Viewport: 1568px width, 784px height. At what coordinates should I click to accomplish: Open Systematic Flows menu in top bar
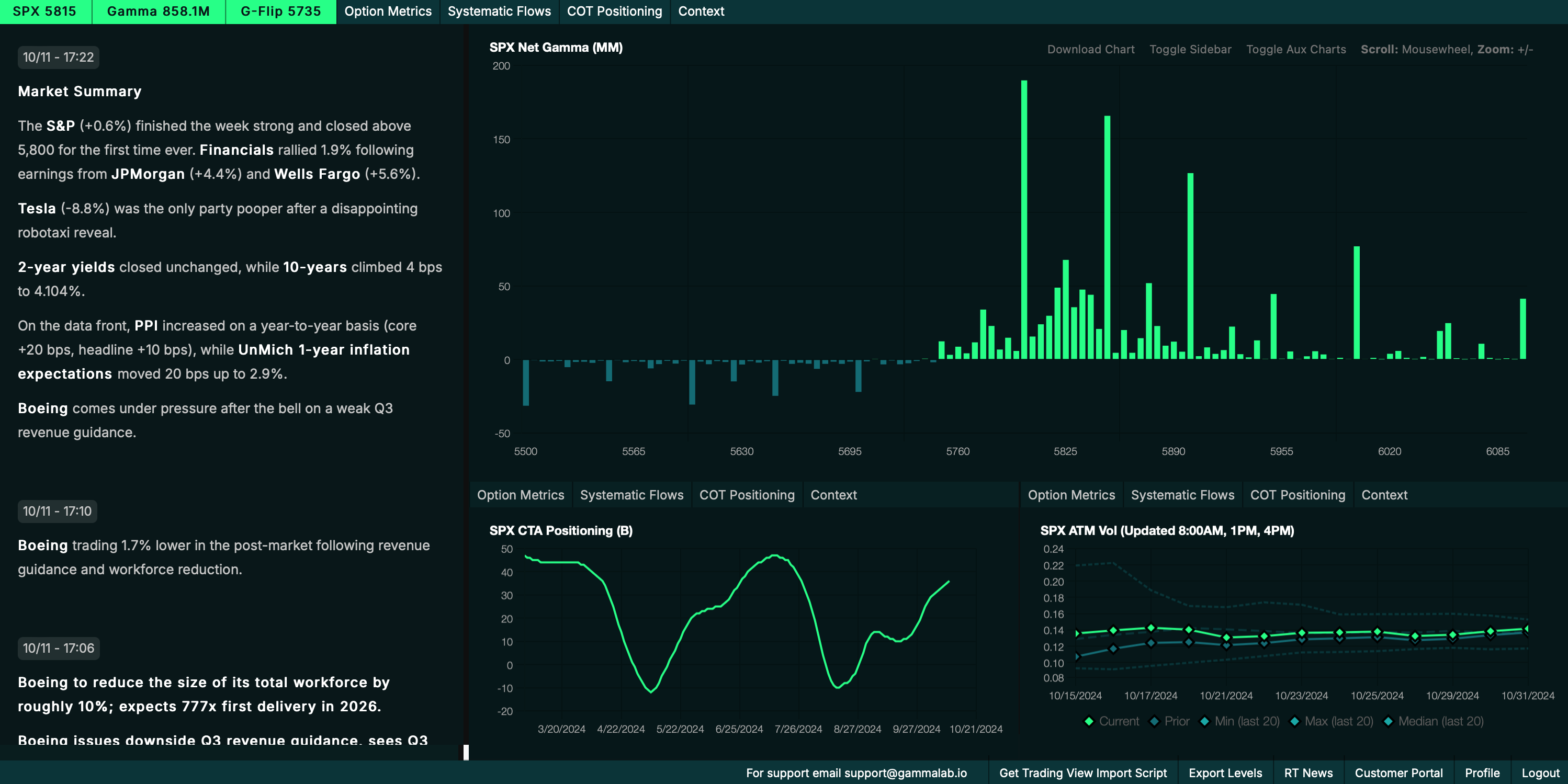pos(499,12)
